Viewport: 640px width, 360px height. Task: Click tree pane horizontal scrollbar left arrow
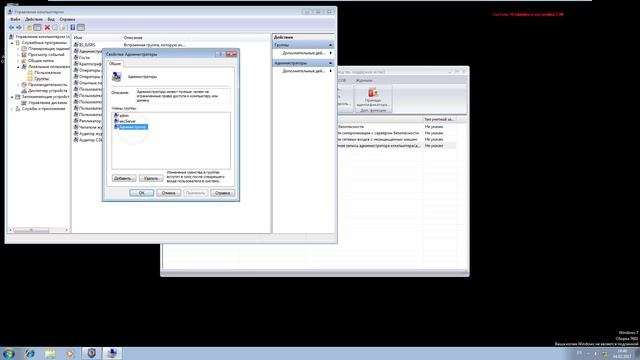pos(11,230)
